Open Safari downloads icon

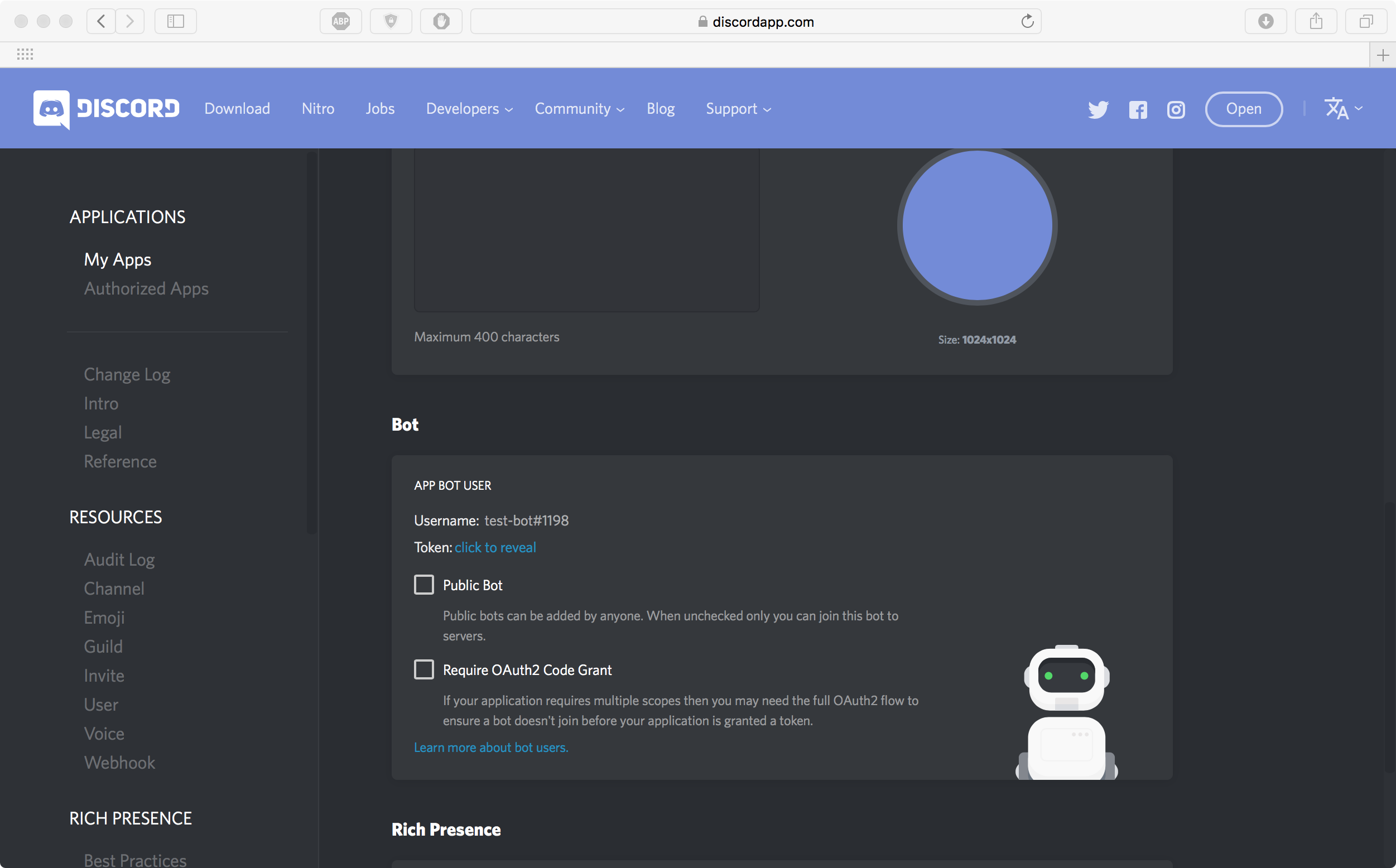click(x=1265, y=22)
